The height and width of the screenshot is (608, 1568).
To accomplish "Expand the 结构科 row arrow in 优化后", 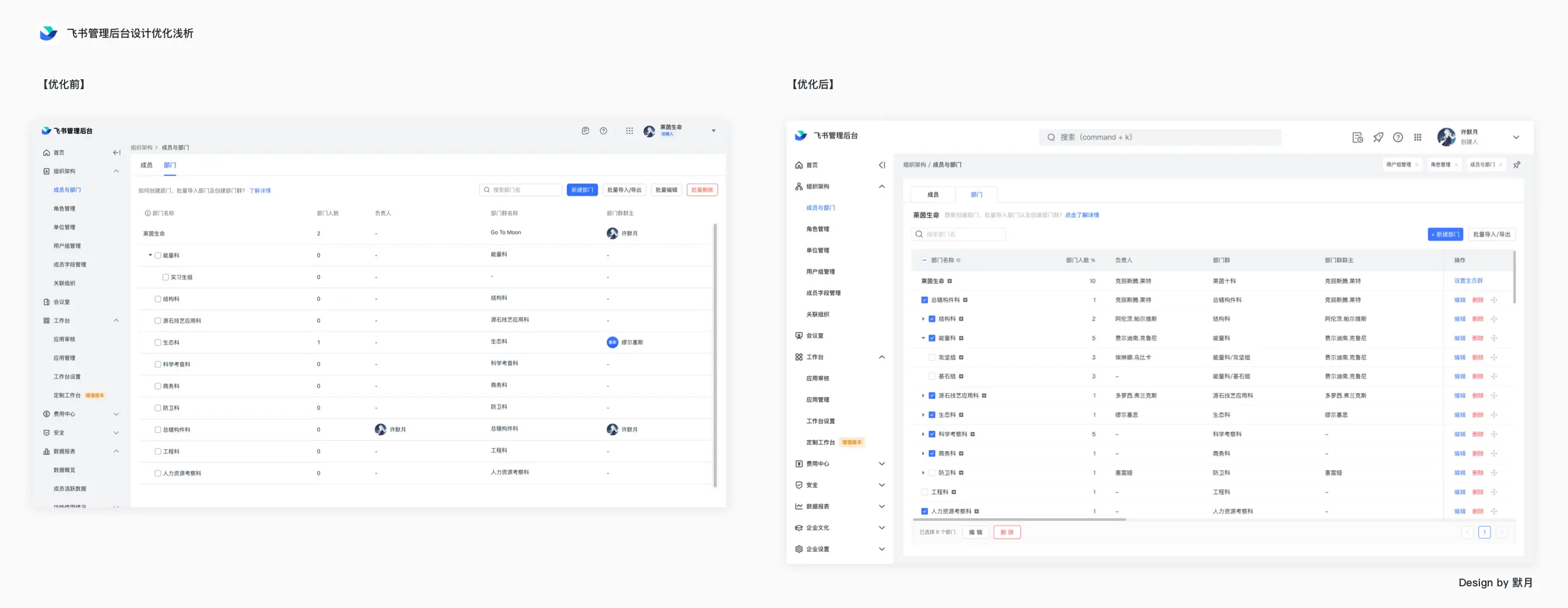I will tap(923, 318).
